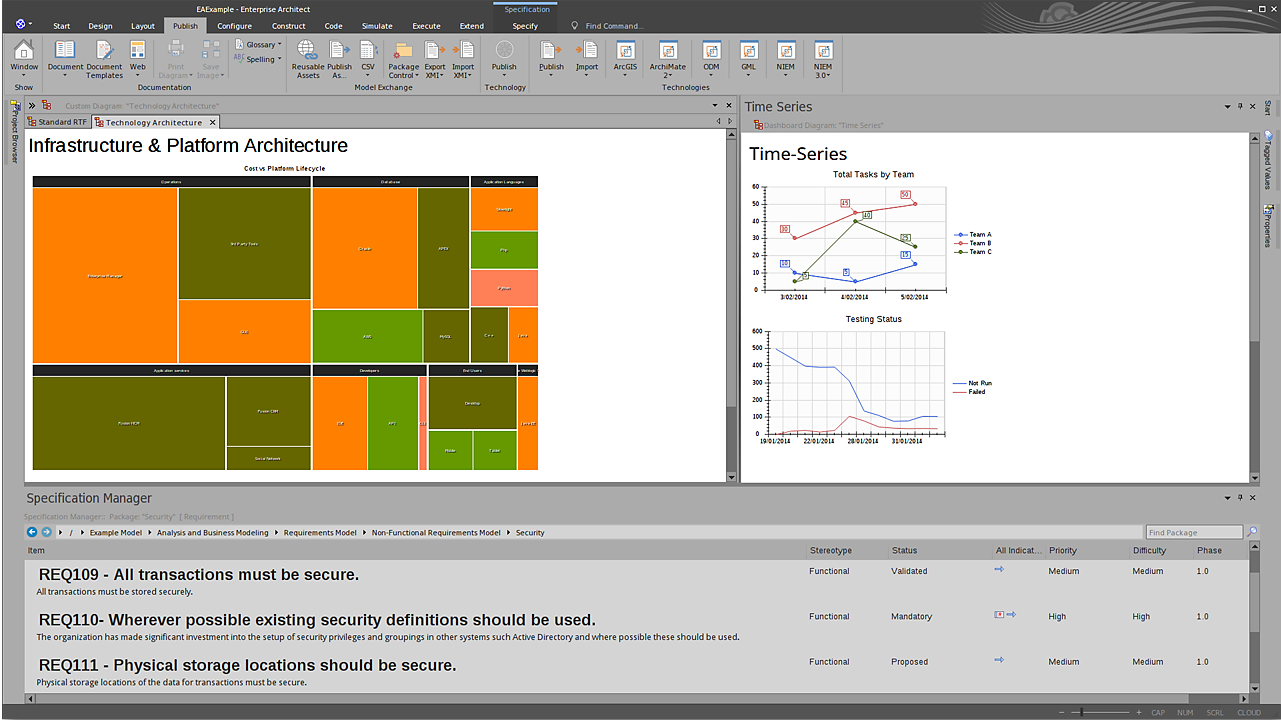Click the Specification Manager back navigation arrow
The width and height of the screenshot is (1281, 720).
click(32, 532)
